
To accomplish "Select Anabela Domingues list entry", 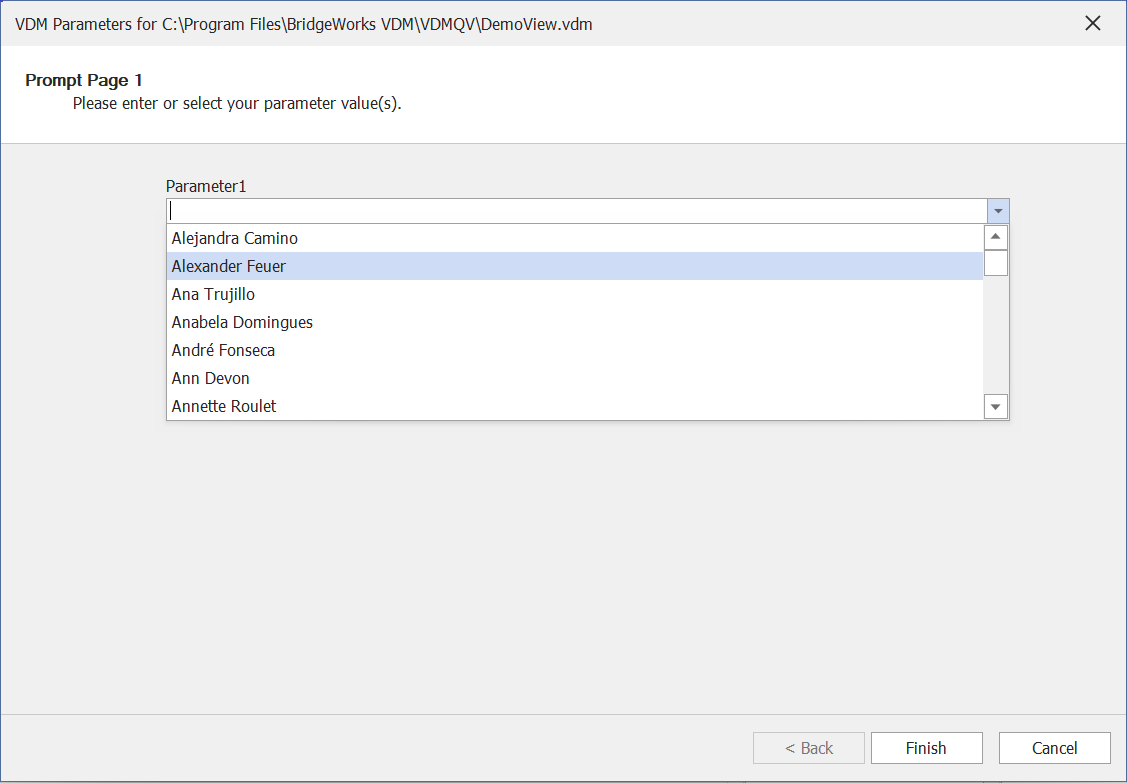I will pyautogui.click(x=575, y=322).
